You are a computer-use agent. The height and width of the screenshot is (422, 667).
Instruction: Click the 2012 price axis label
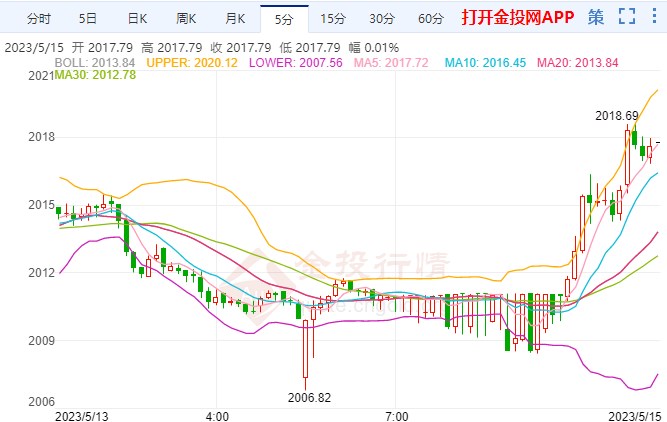point(41,272)
